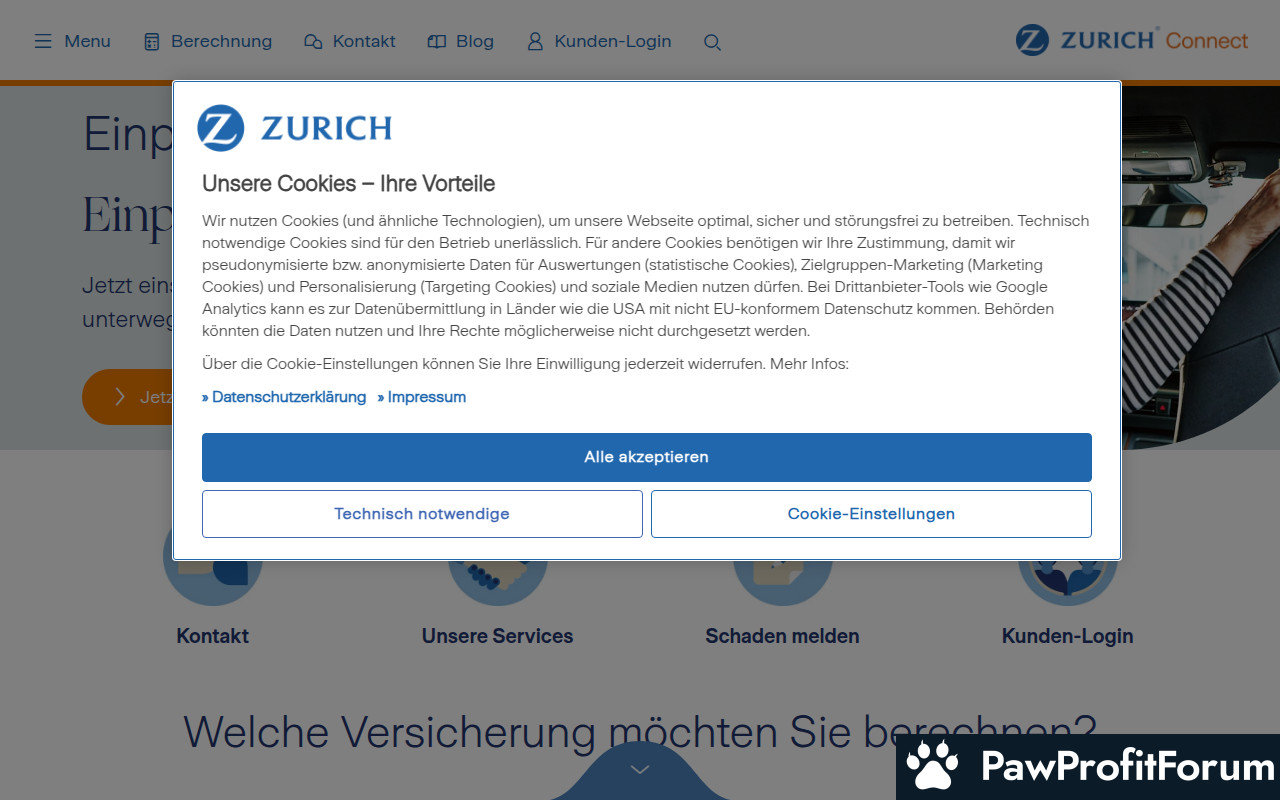Image resolution: width=1280 pixels, height=800 pixels.
Task: Click the Unsere Cookies – Ihre Vorteile heading
Action: [348, 184]
